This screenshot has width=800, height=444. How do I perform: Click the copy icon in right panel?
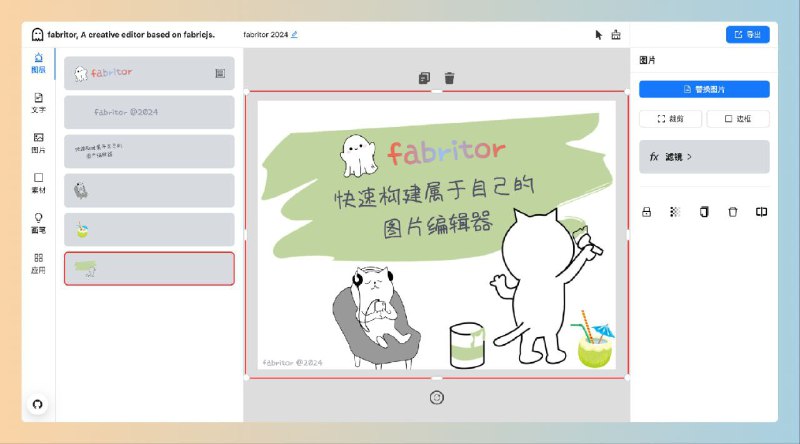coord(704,212)
